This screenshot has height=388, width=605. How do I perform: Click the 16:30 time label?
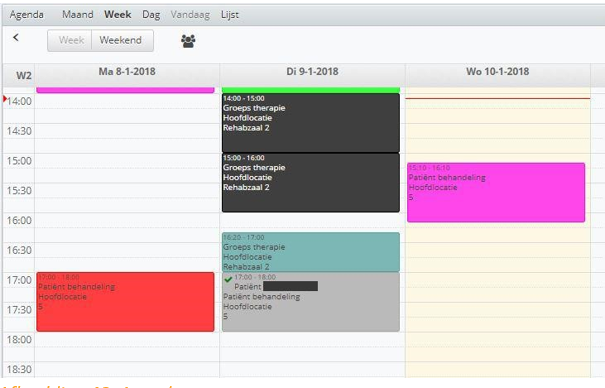pos(19,250)
